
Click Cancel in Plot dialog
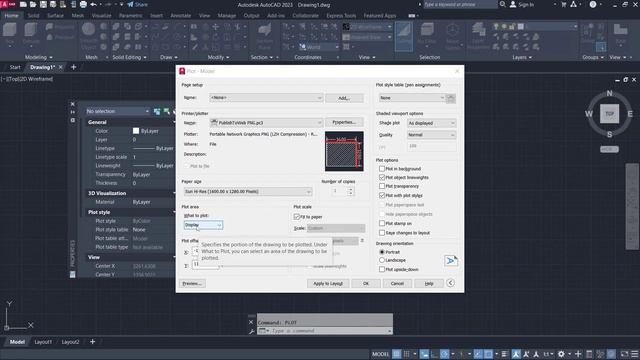pos(397,283)
